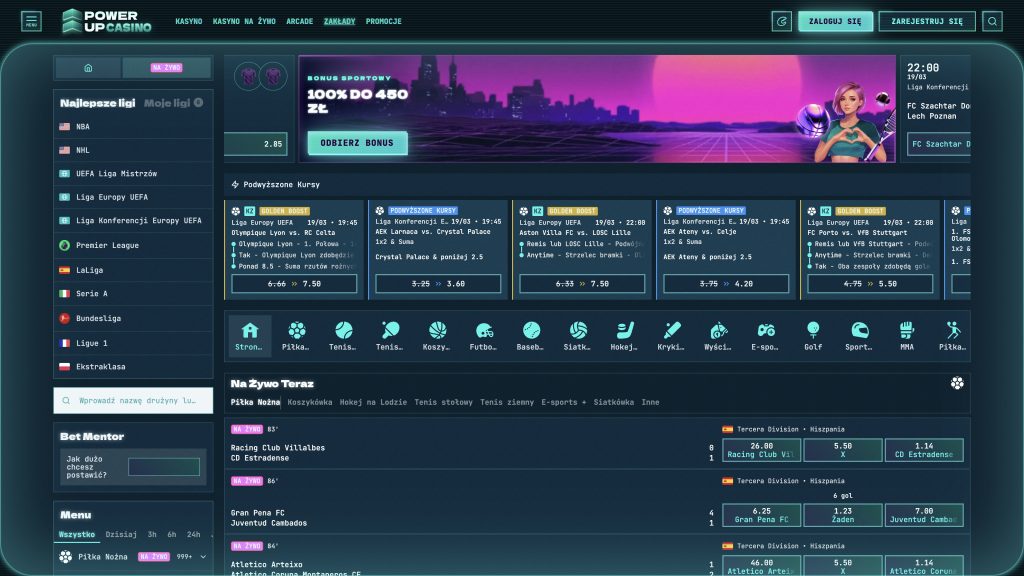Click the lightning icon by Podwyższone Kursy
The height and width of the screenshot is (576, 1024).
[x=235, y=185]
